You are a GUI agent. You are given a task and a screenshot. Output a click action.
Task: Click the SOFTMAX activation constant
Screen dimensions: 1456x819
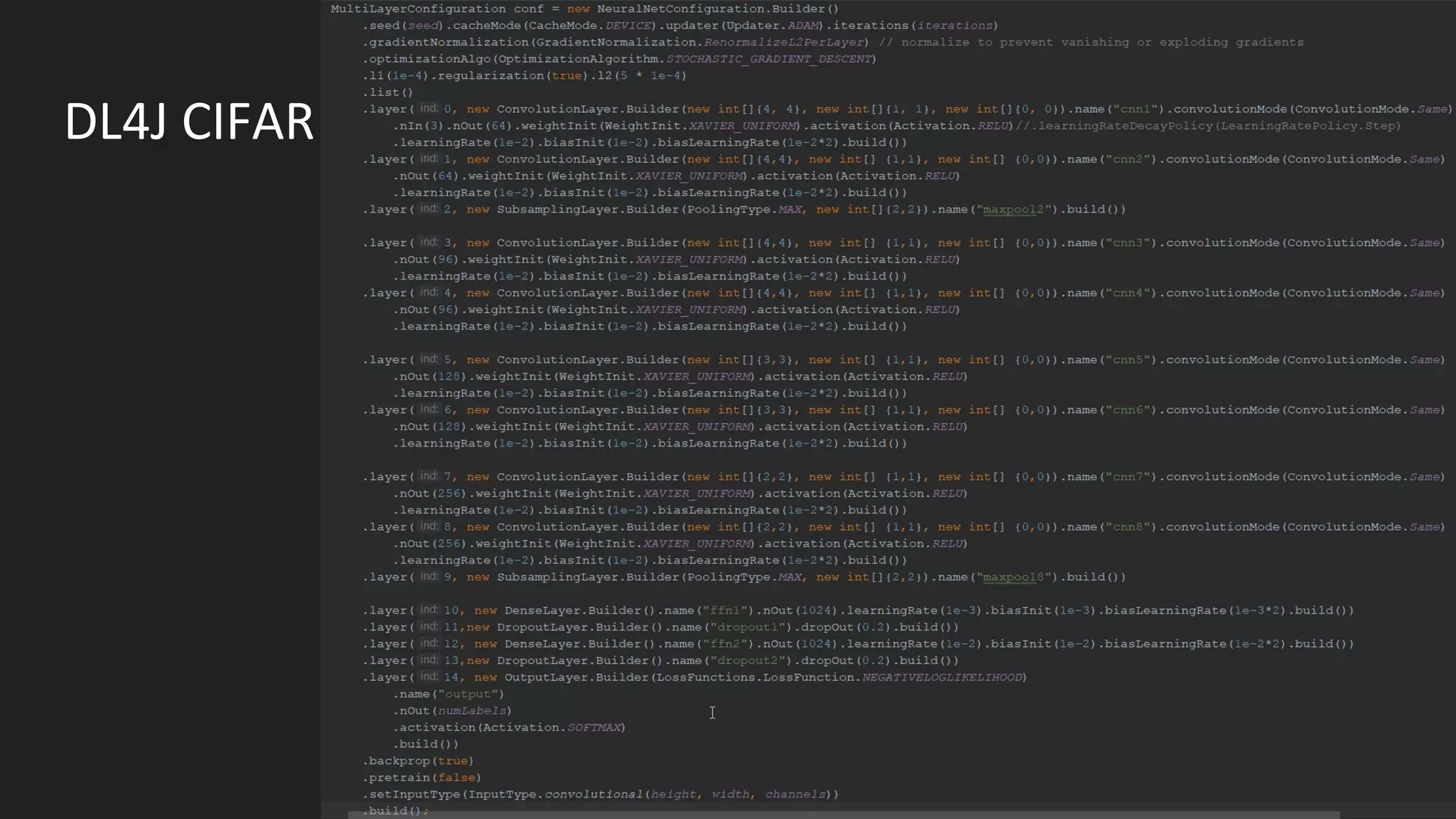(594, 727)
